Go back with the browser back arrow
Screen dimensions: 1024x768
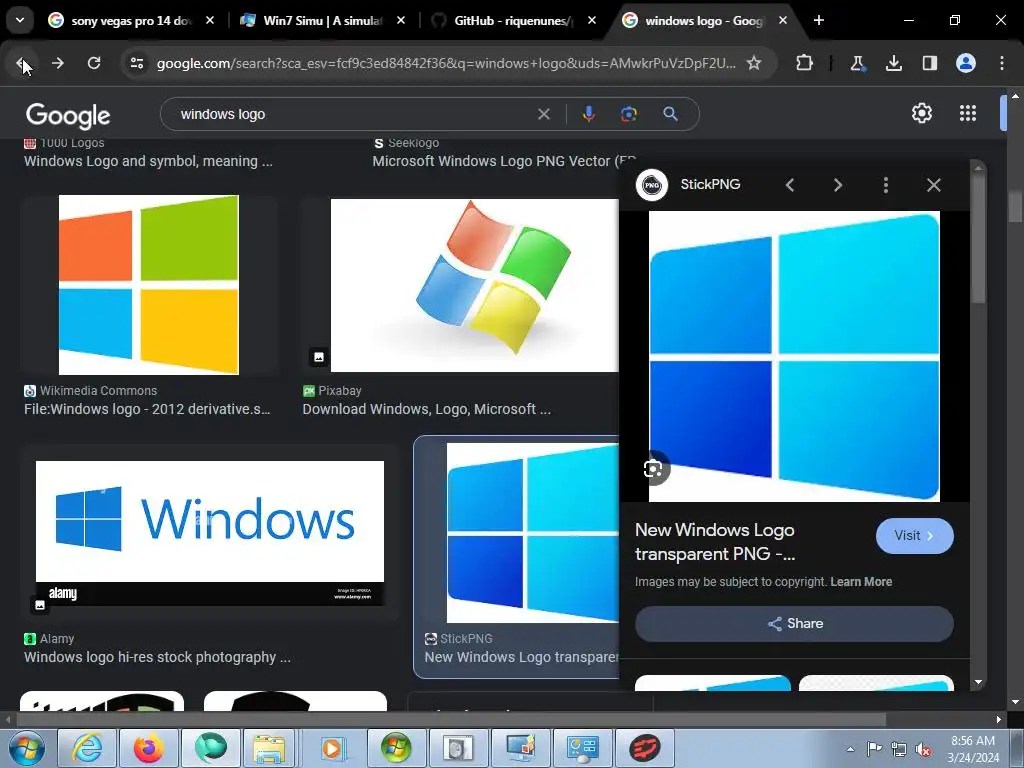[22, 63]
